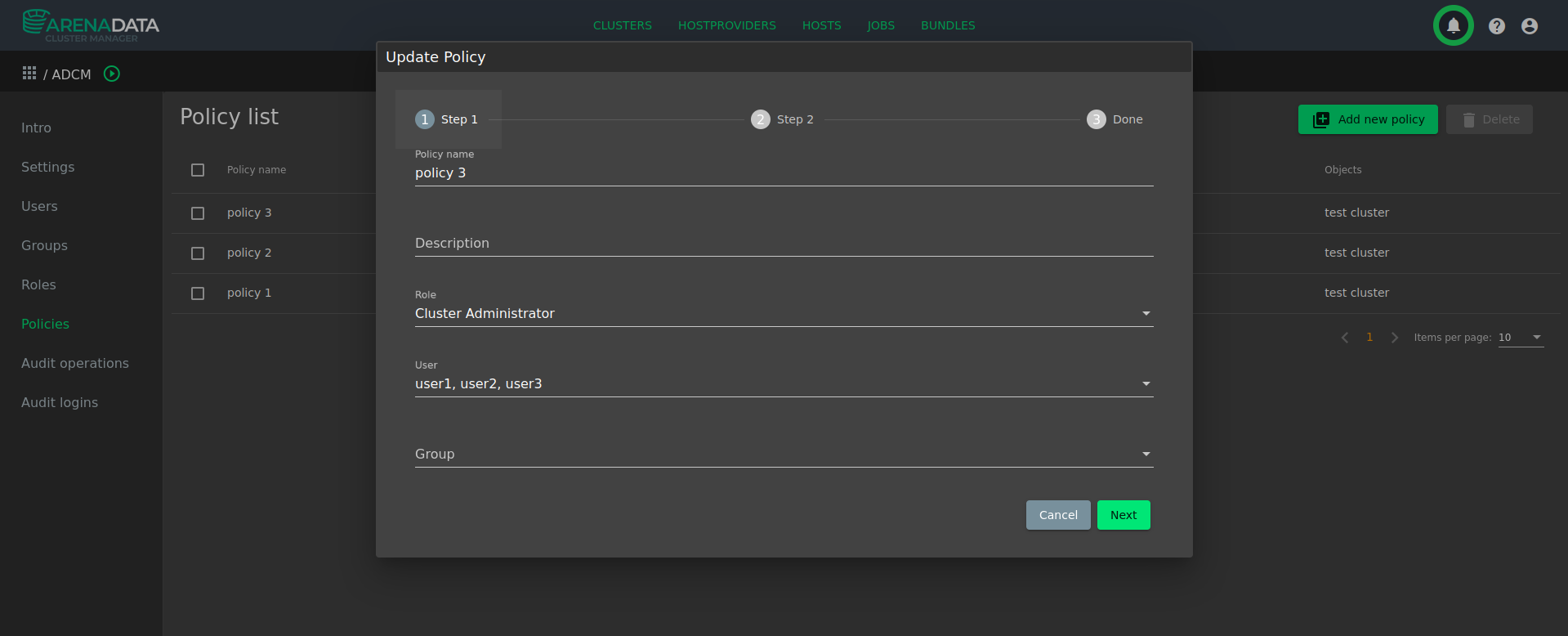Click policy 1 name in the list
Screen dimensions: 1568x636
point(249,293)
